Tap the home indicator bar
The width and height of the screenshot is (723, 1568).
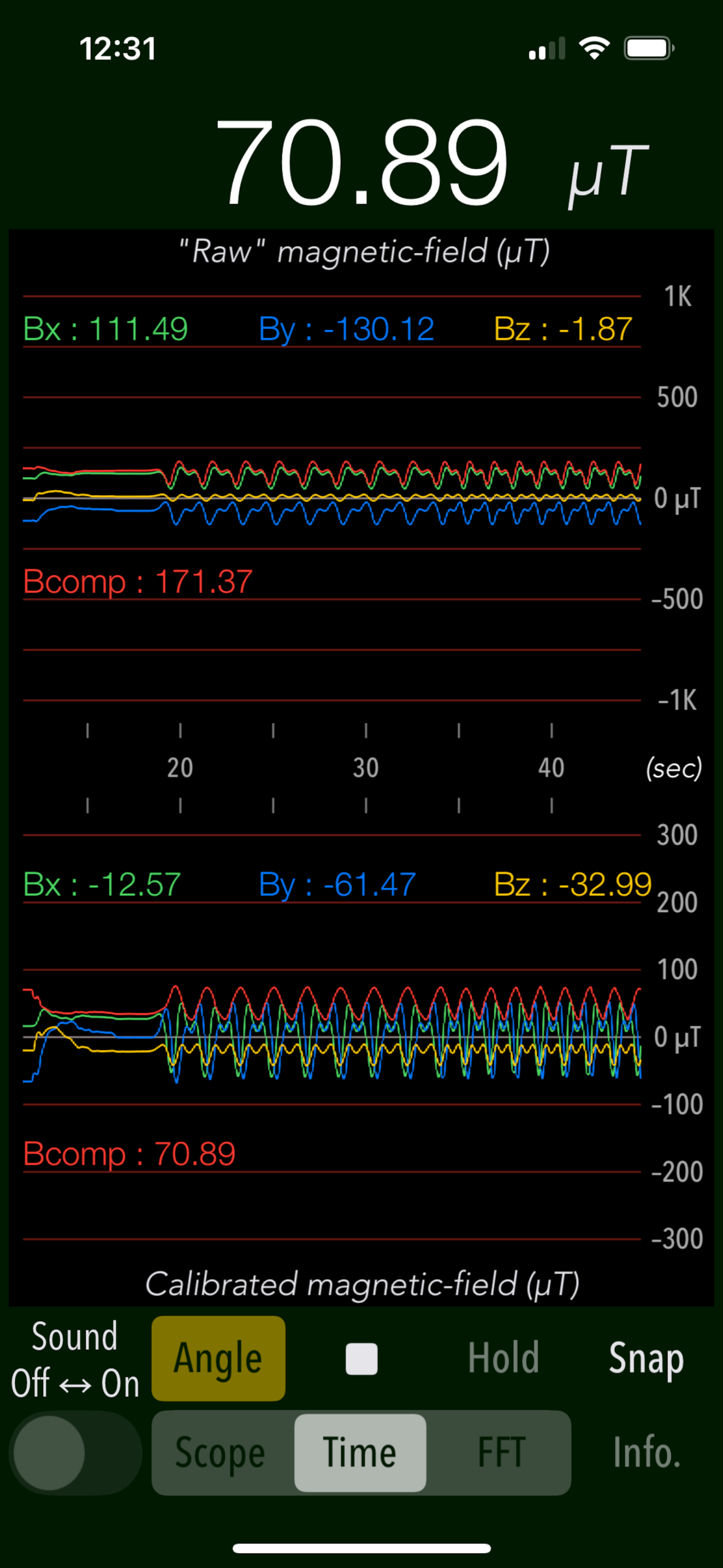click(361, 1548)
